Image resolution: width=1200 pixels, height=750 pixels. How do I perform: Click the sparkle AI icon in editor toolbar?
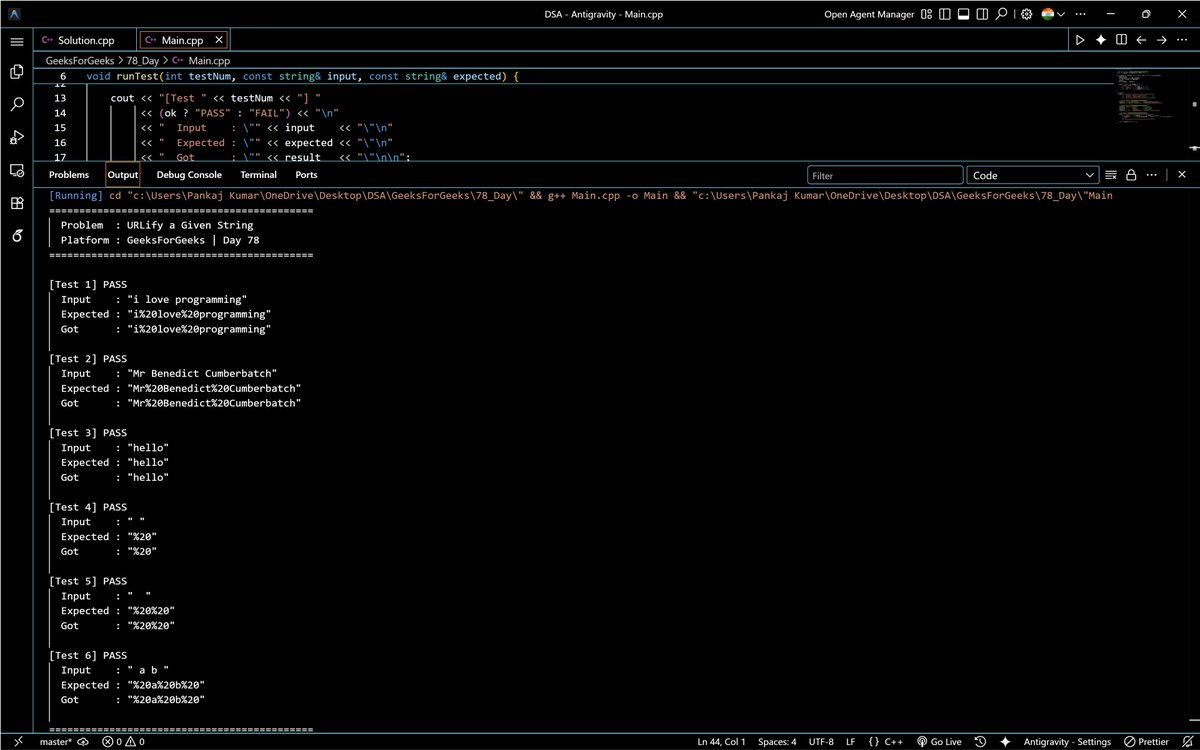pyautogui.click(x=1101, y=40)
